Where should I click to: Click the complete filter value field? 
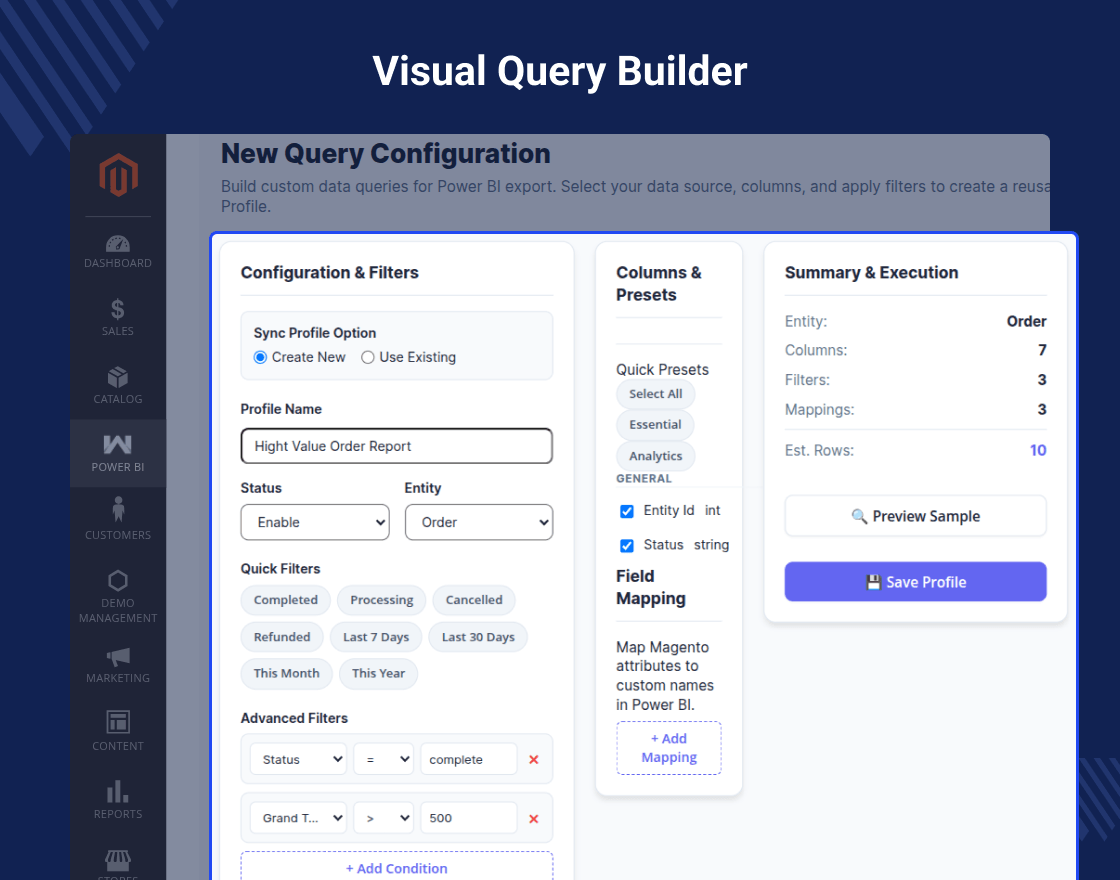pos(469,759)
